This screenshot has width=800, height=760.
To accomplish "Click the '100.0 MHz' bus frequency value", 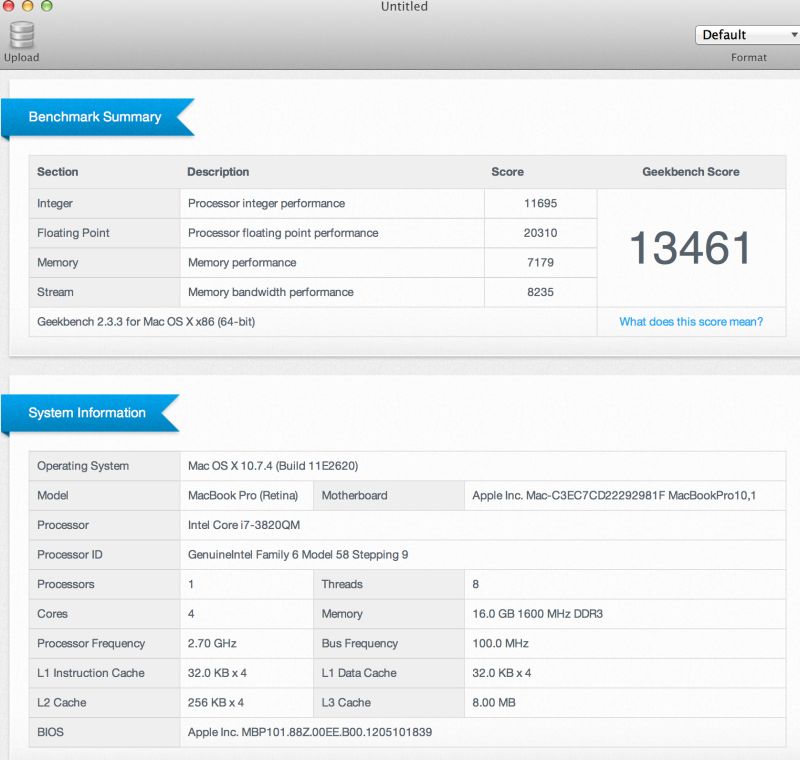I will [x=501, y=643].
